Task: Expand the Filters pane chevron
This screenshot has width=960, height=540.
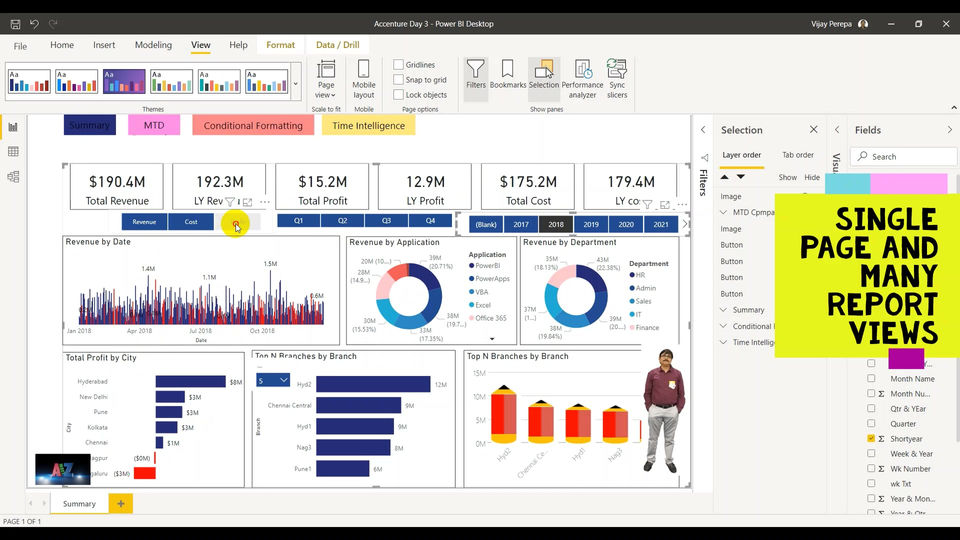Action: [x=703, y=130]
